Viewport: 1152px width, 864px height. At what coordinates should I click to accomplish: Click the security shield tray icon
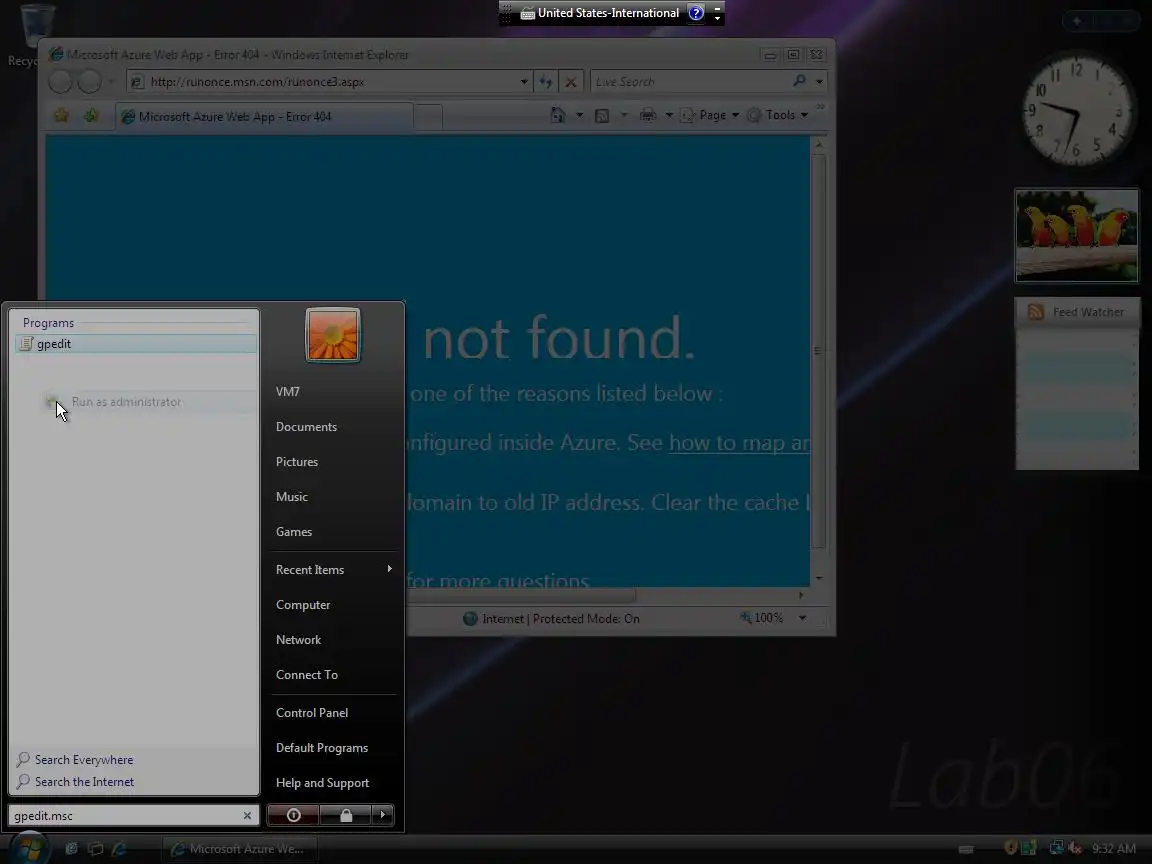[1011, 849]
